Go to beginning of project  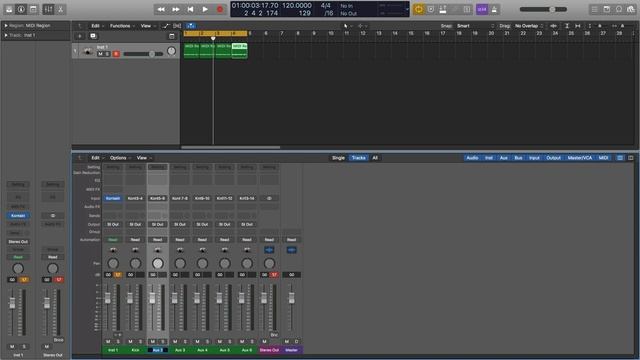click(191, 9)
